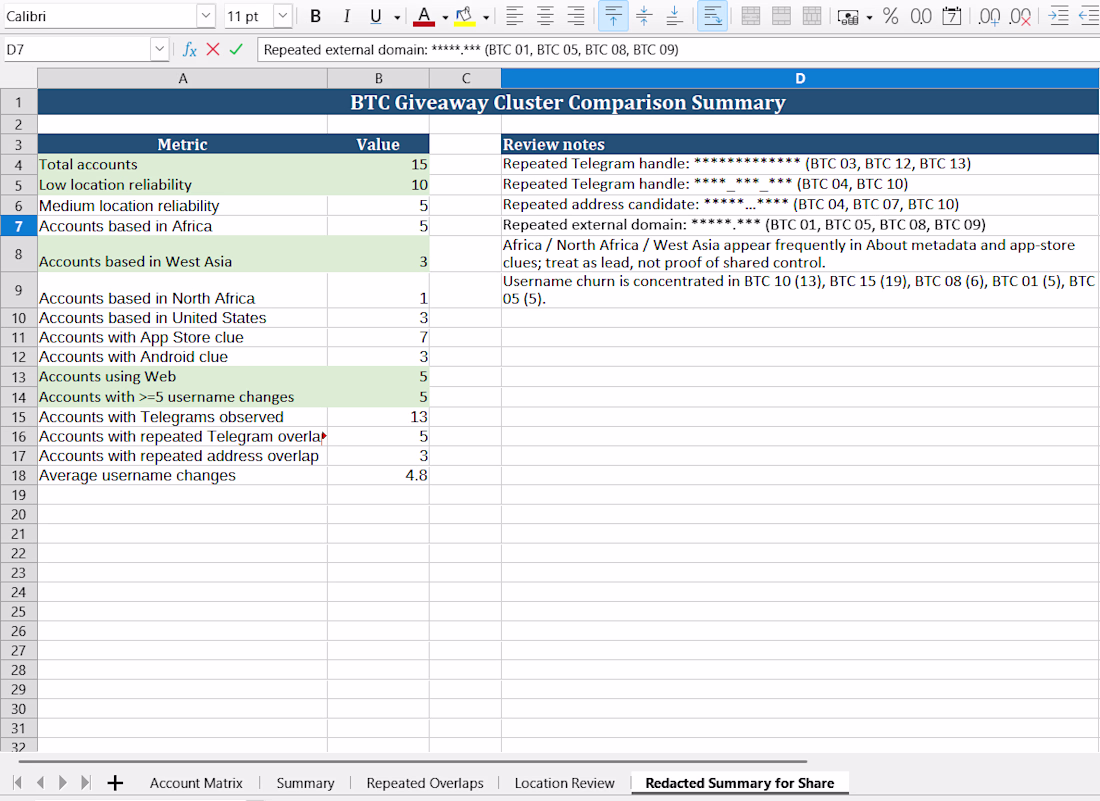The image size is (1100, 801).
Task: Center text horizontally
Action: 545,16
